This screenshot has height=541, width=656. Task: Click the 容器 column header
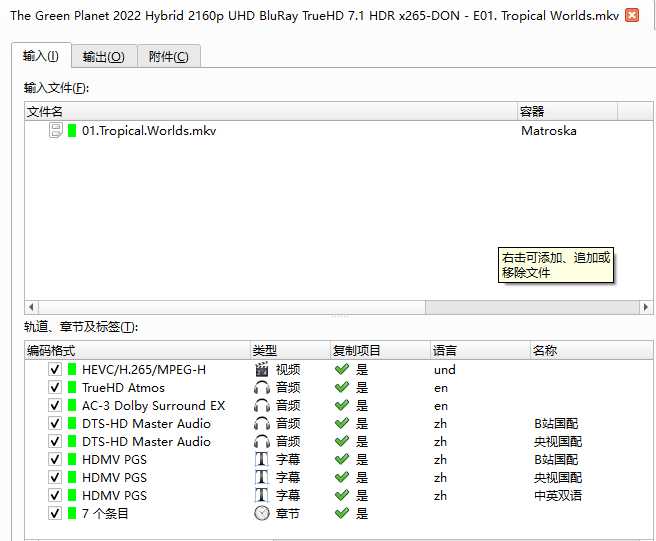click(x=566, y=111)
